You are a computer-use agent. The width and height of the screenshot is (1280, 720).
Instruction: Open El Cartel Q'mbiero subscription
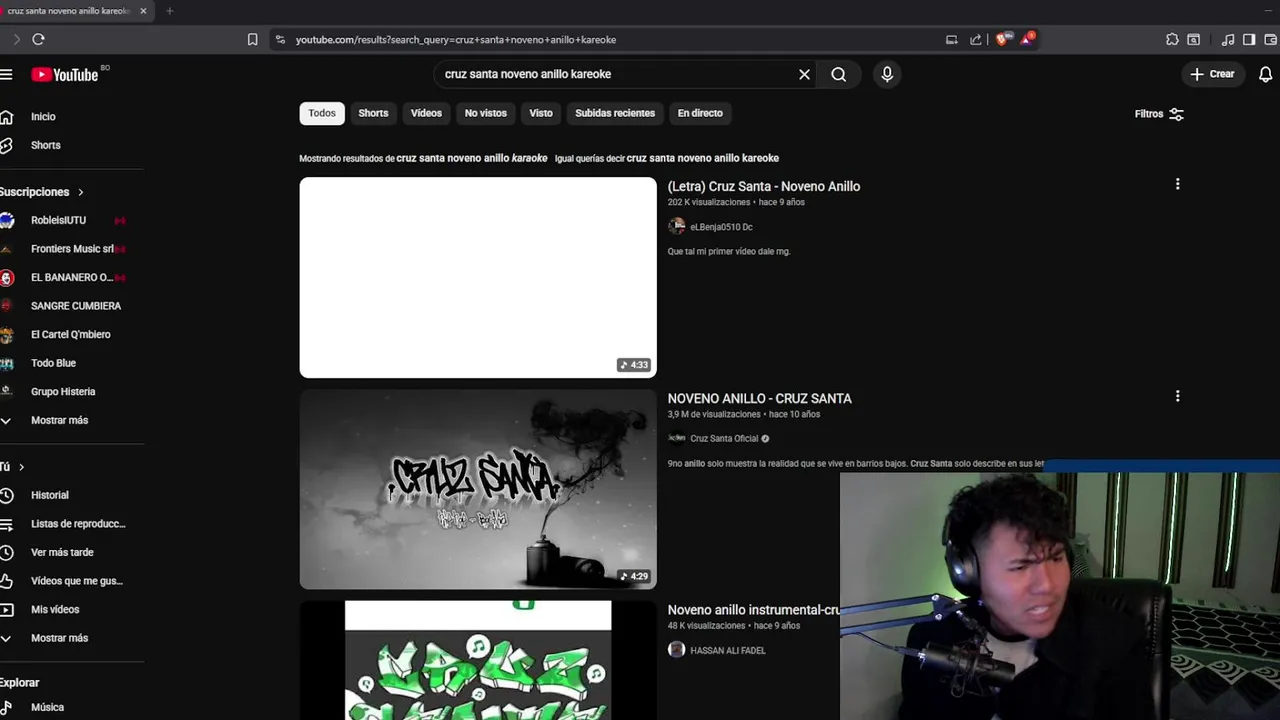coord(70,334)
